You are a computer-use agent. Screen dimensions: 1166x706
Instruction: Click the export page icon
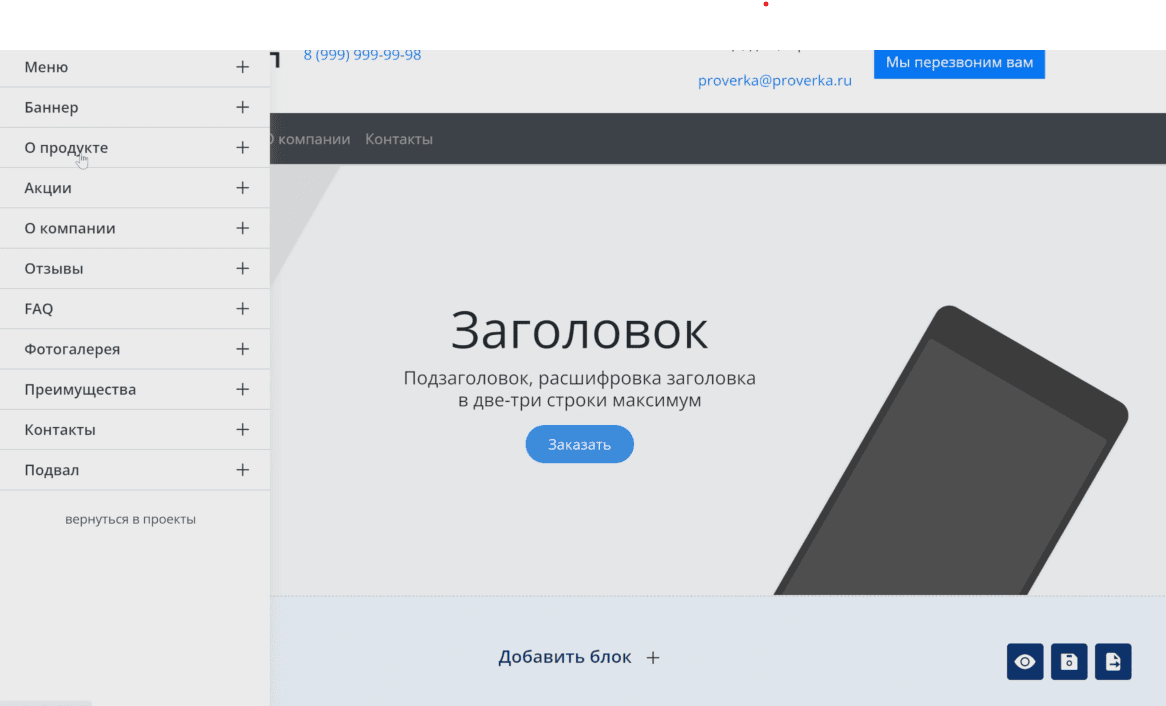tap(1113, 661)
